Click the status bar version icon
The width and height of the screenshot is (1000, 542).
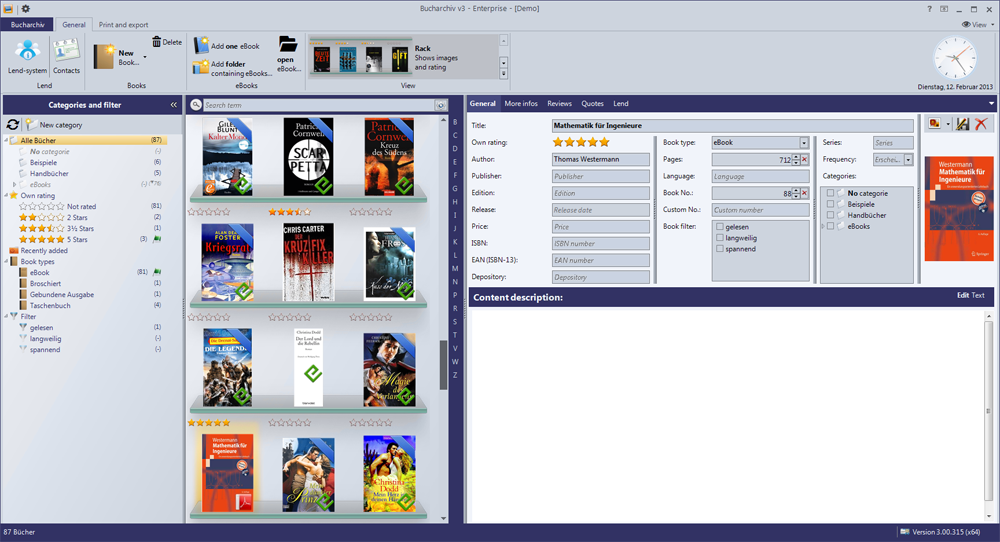click(x=904, y=531)
